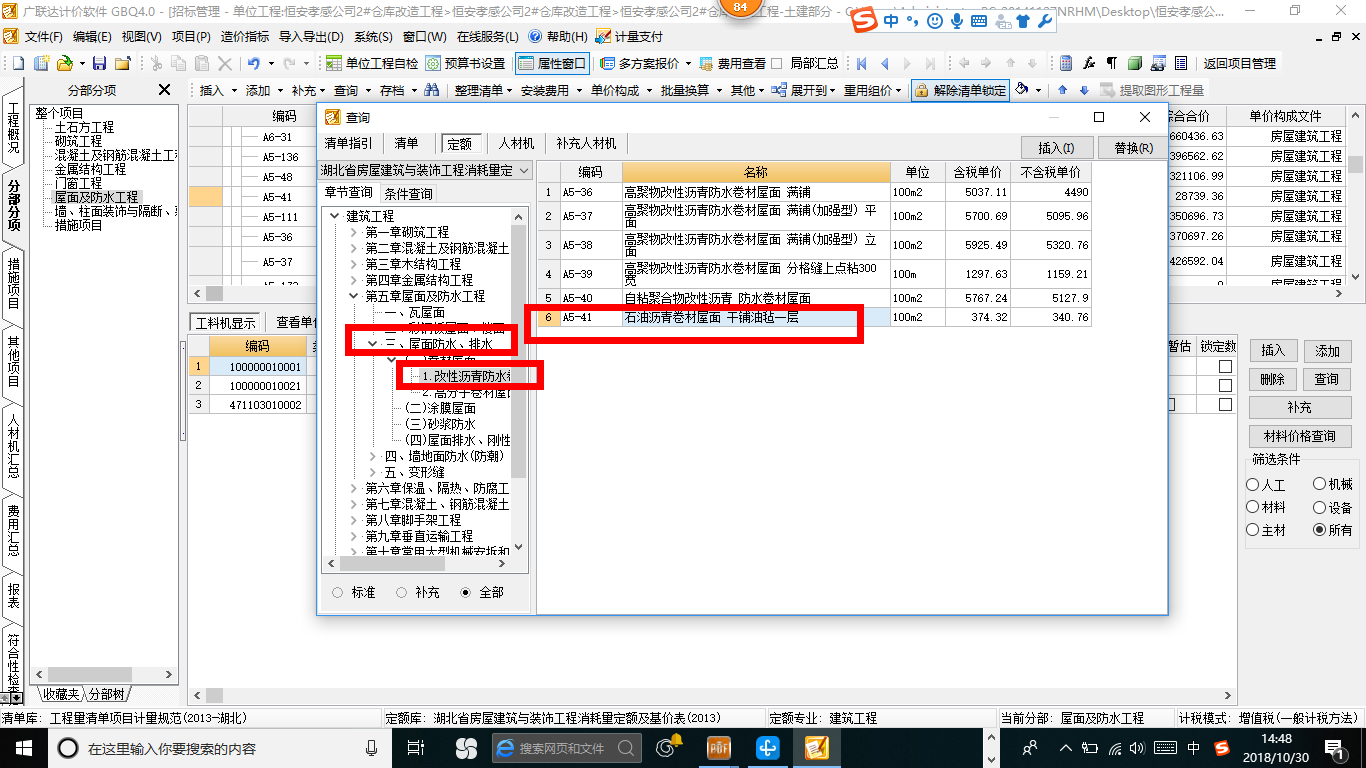Select the 全部 radio button
This screenshot has height=768, width=1366.
coord(465,592)
